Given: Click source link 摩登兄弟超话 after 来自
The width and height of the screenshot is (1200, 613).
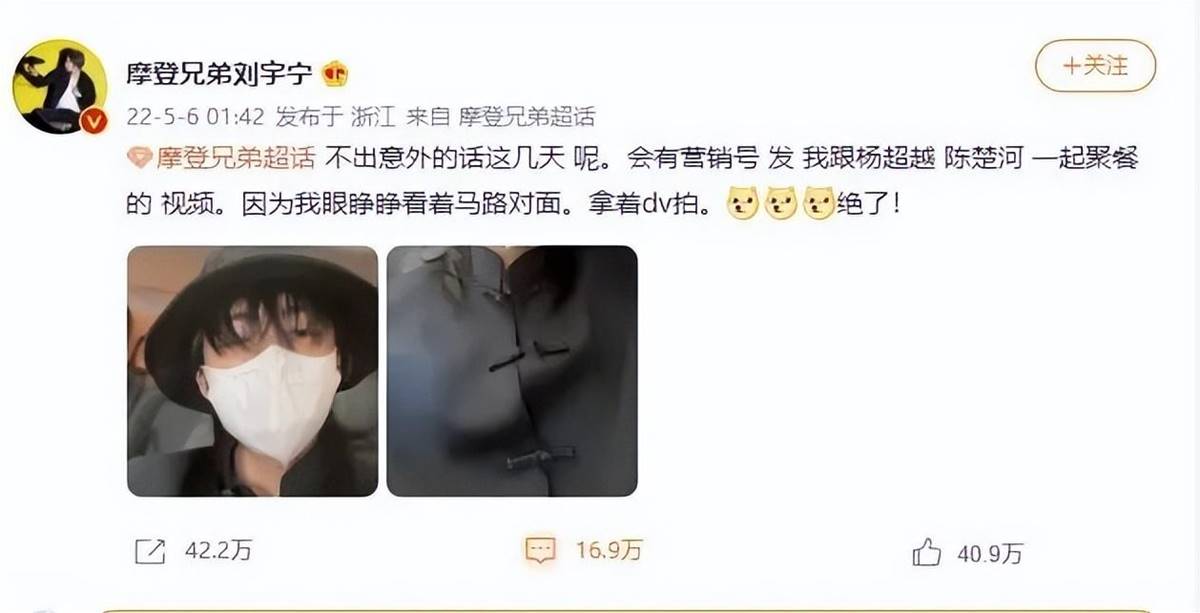Looking at the screenshot, I should point(527,117).
